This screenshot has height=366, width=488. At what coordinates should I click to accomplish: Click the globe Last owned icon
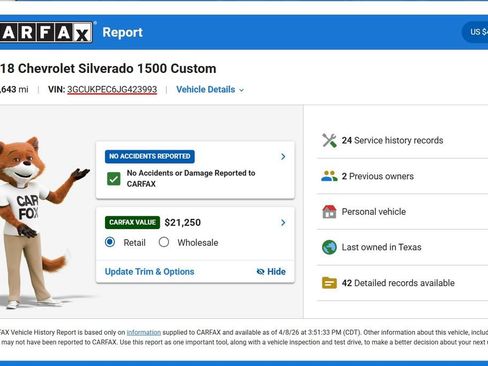[x=329, y=247]
